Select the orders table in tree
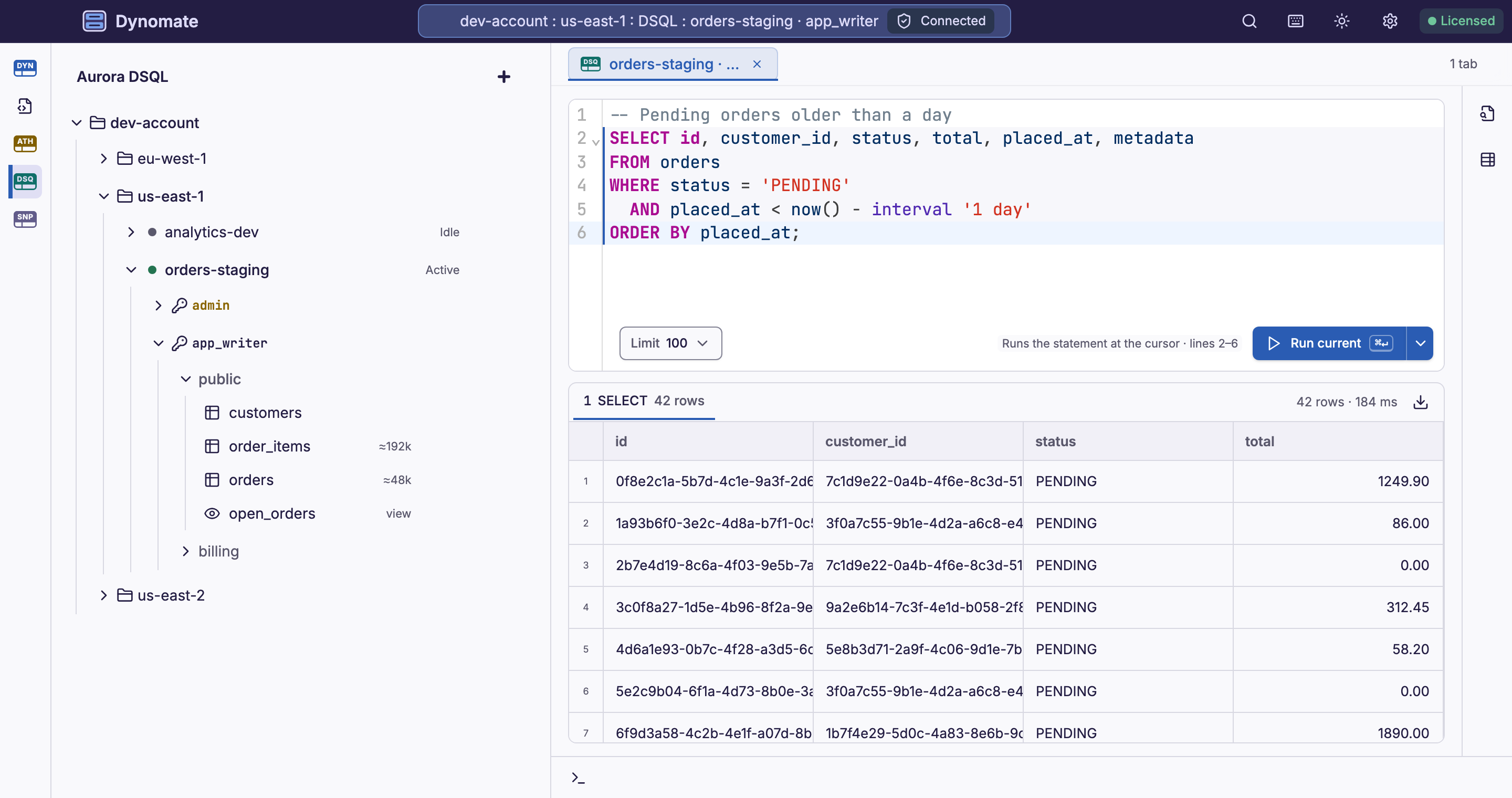This screenshot has height=798, width=1512. pyautogui.click(x=251, y=480)
